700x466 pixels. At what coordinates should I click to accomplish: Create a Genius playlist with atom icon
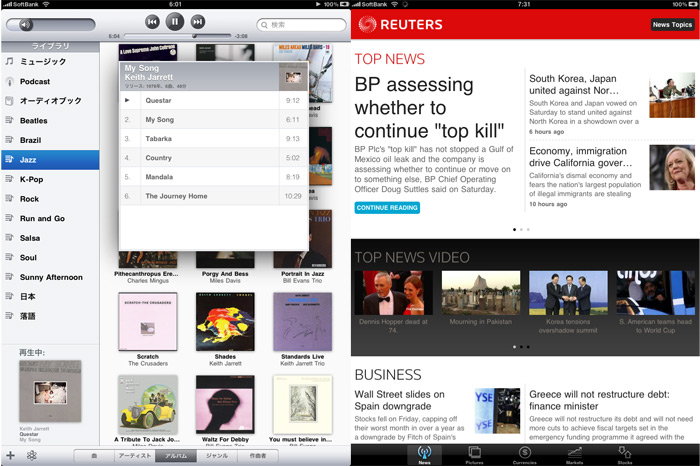[32, 455]
